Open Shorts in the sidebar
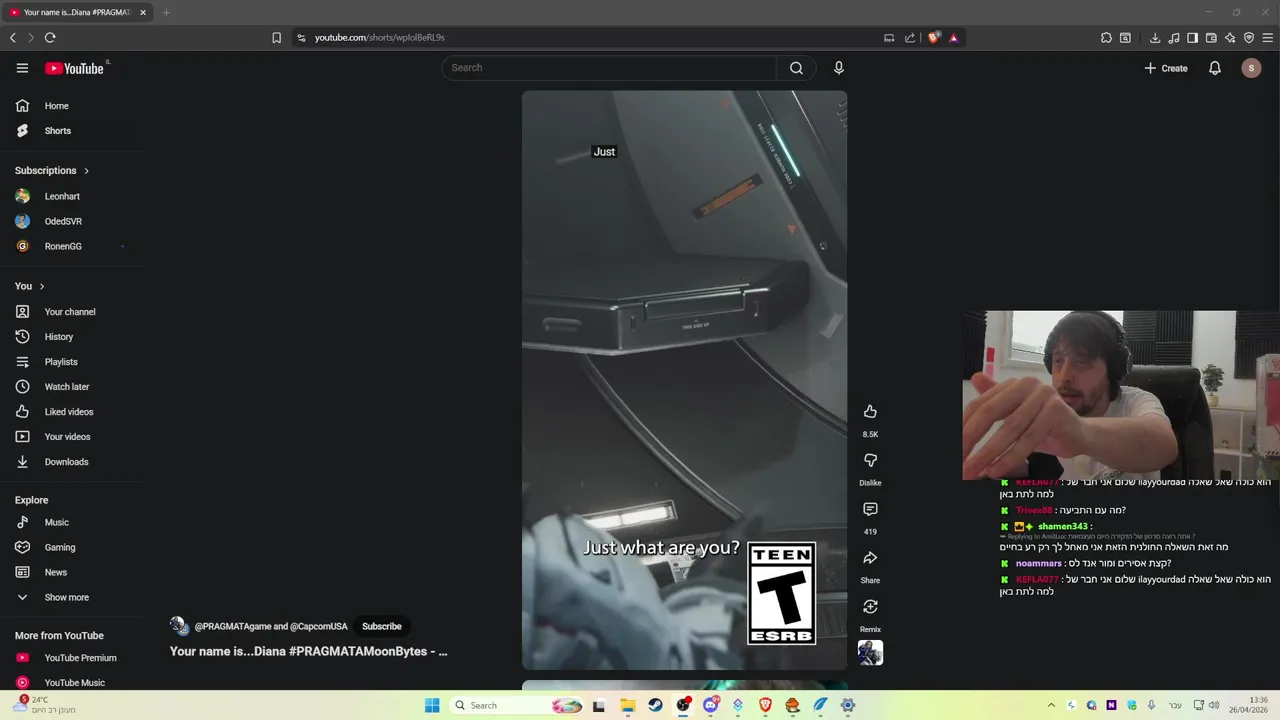This screenshot has height=720, width=1280. tap(72, 131)
